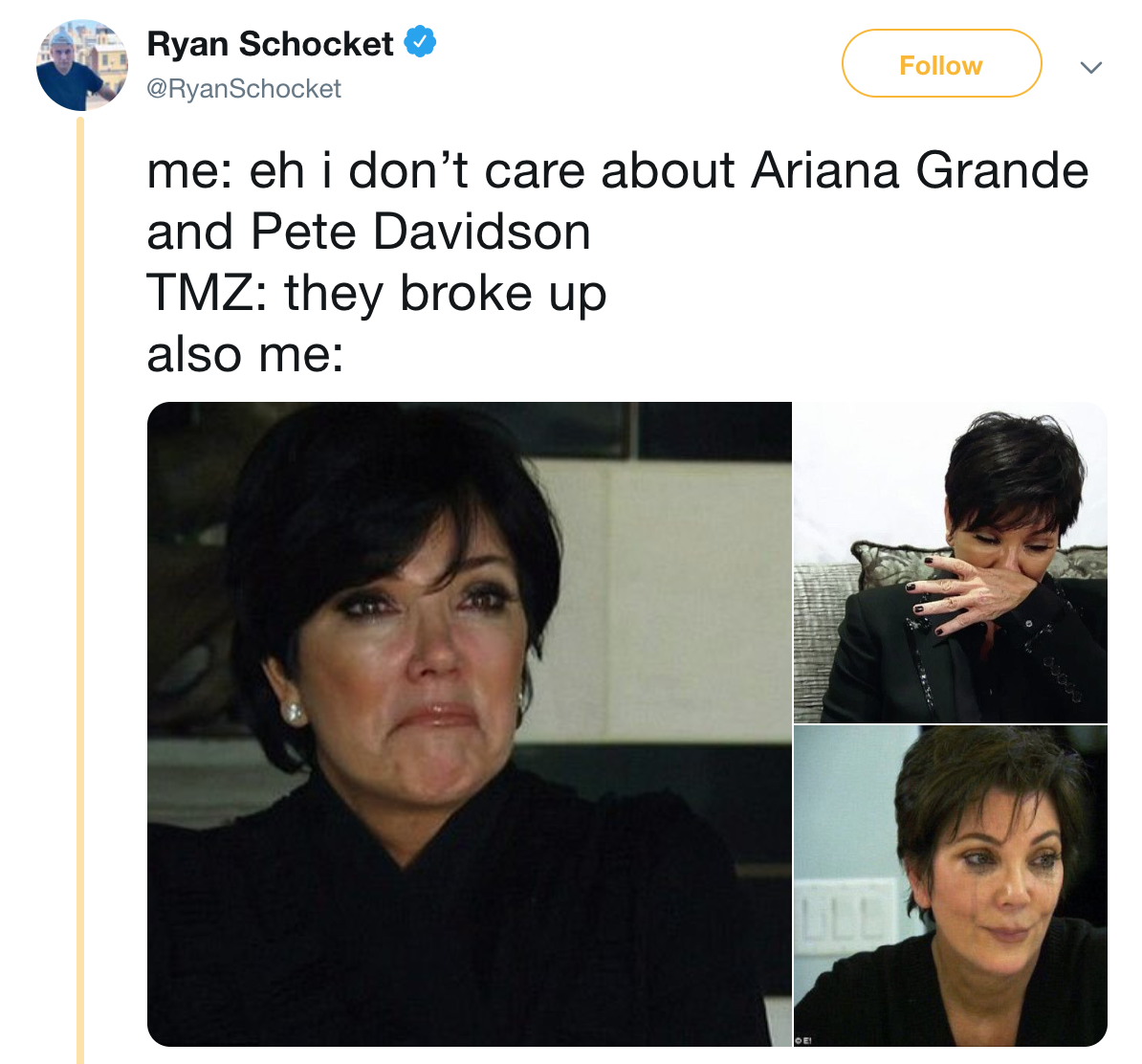This screenshot has width=1142, height=1064.
Task: Open Ryan Schocket's profile avatar
Action: click(81, 66)
